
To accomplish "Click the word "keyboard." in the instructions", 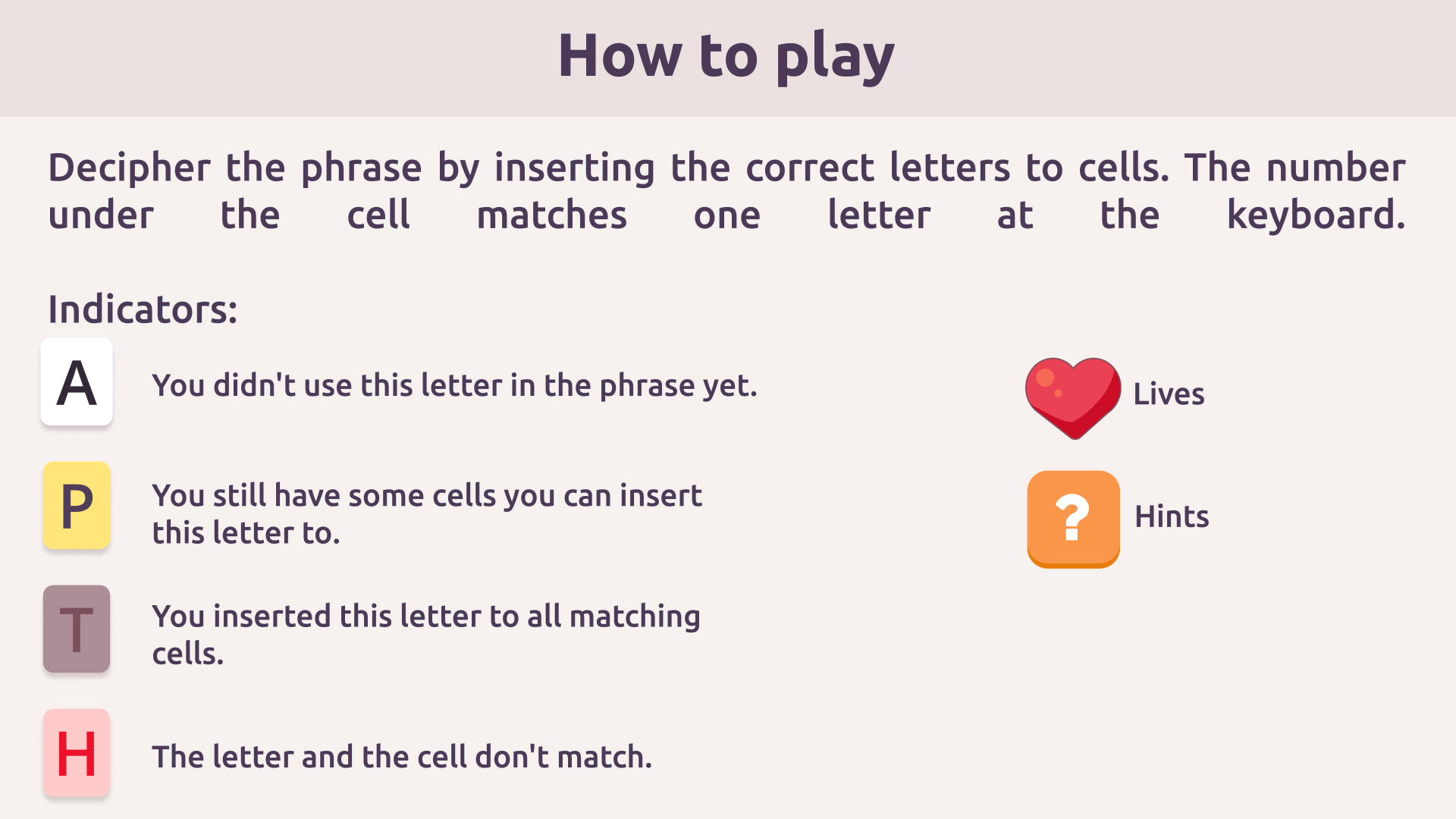I will pos(1316,215).
